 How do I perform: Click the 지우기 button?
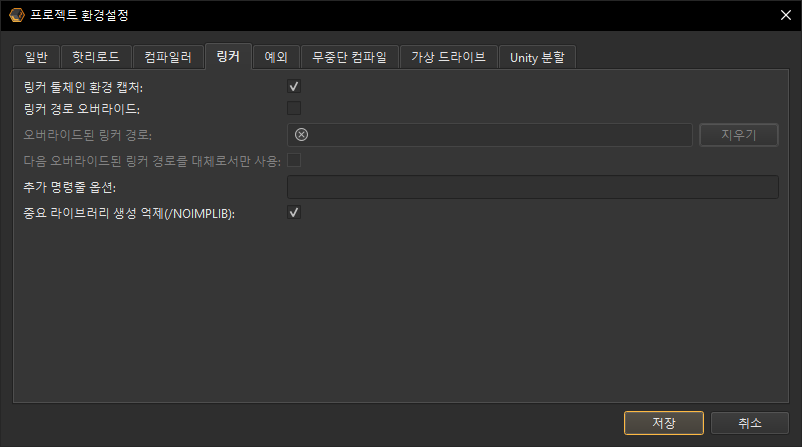click(739, 135)
